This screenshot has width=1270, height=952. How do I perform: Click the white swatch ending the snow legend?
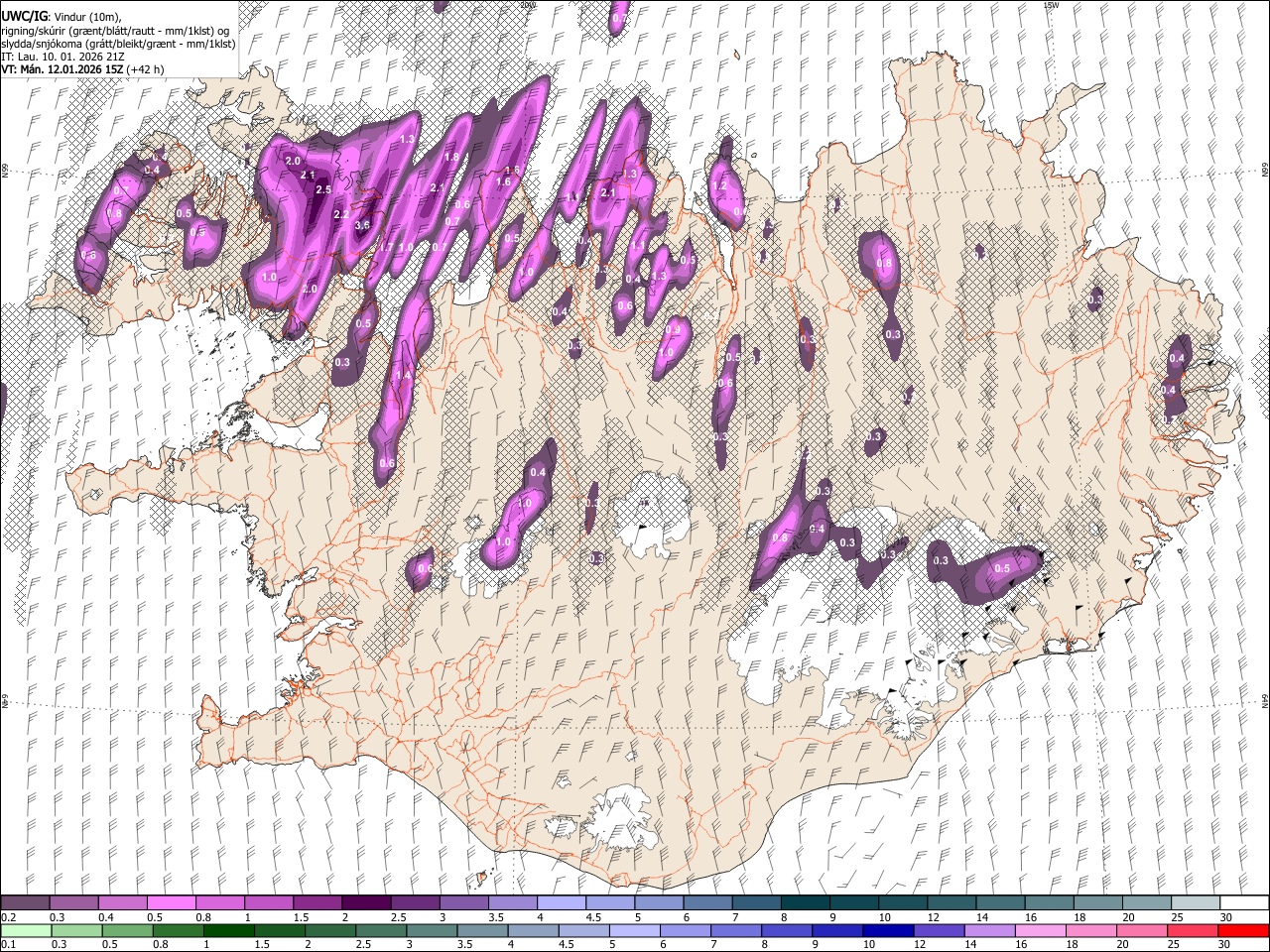click(x=1244, y=902)
